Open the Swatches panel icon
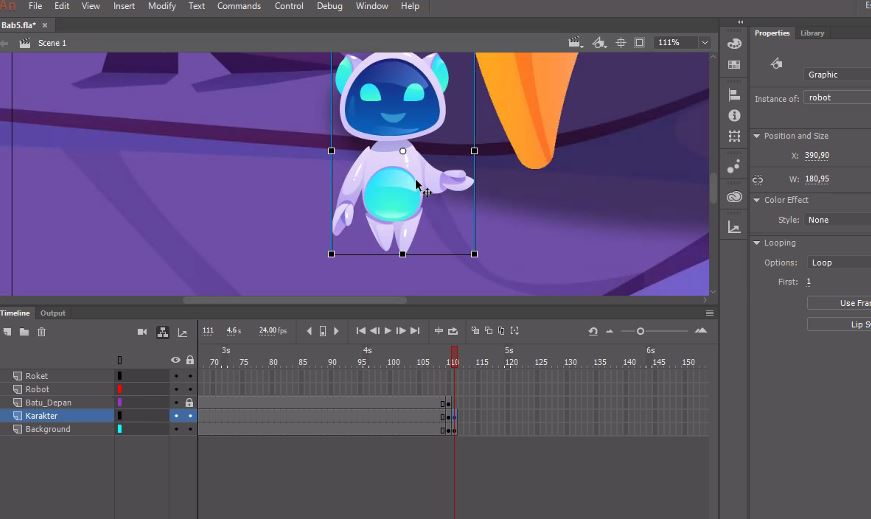Screen dimensions: 871x519 pyautogui.click(x=734, y=65)
